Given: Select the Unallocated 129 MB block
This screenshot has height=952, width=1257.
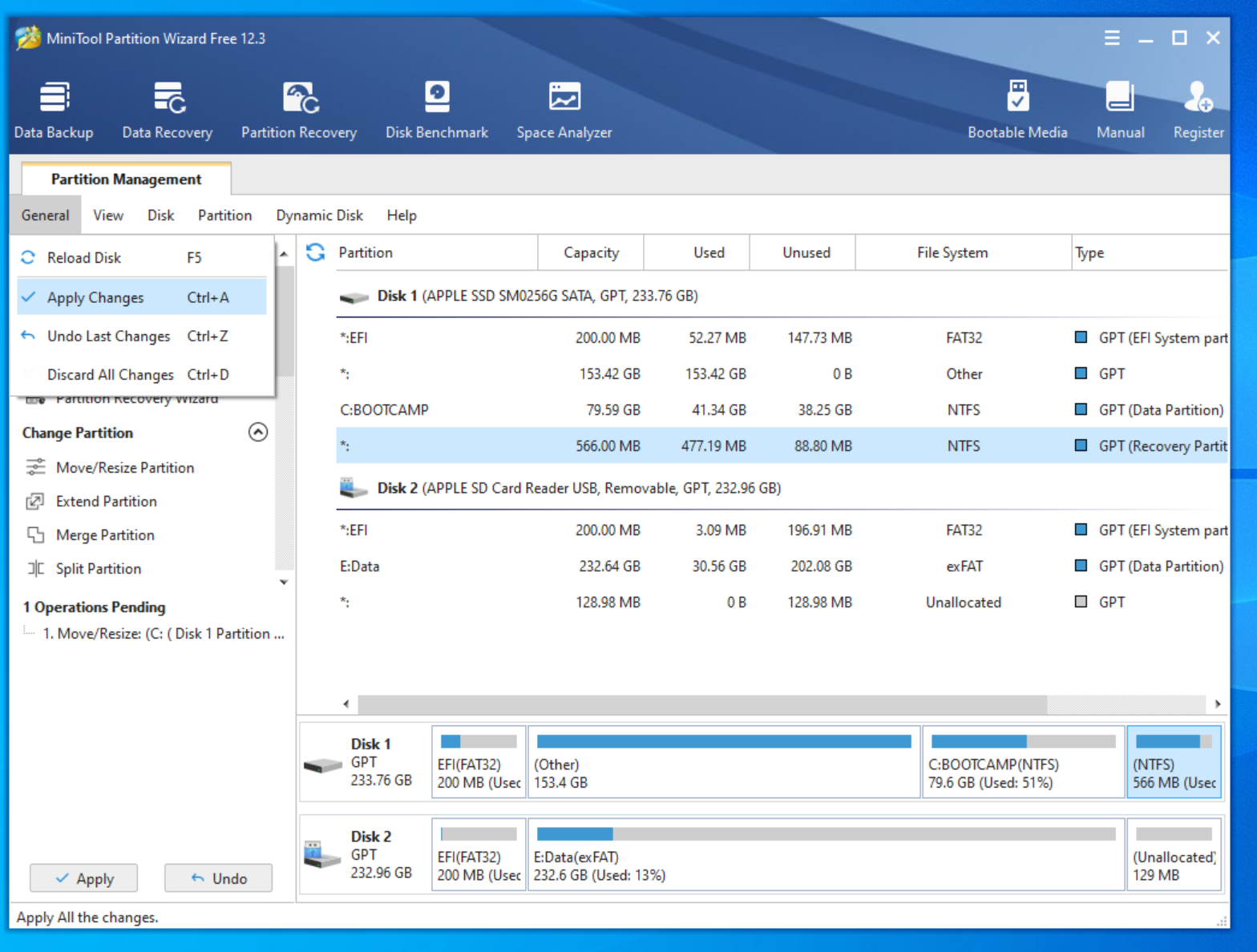Looking at the screenshot, I should click(x=1174, y=853).
